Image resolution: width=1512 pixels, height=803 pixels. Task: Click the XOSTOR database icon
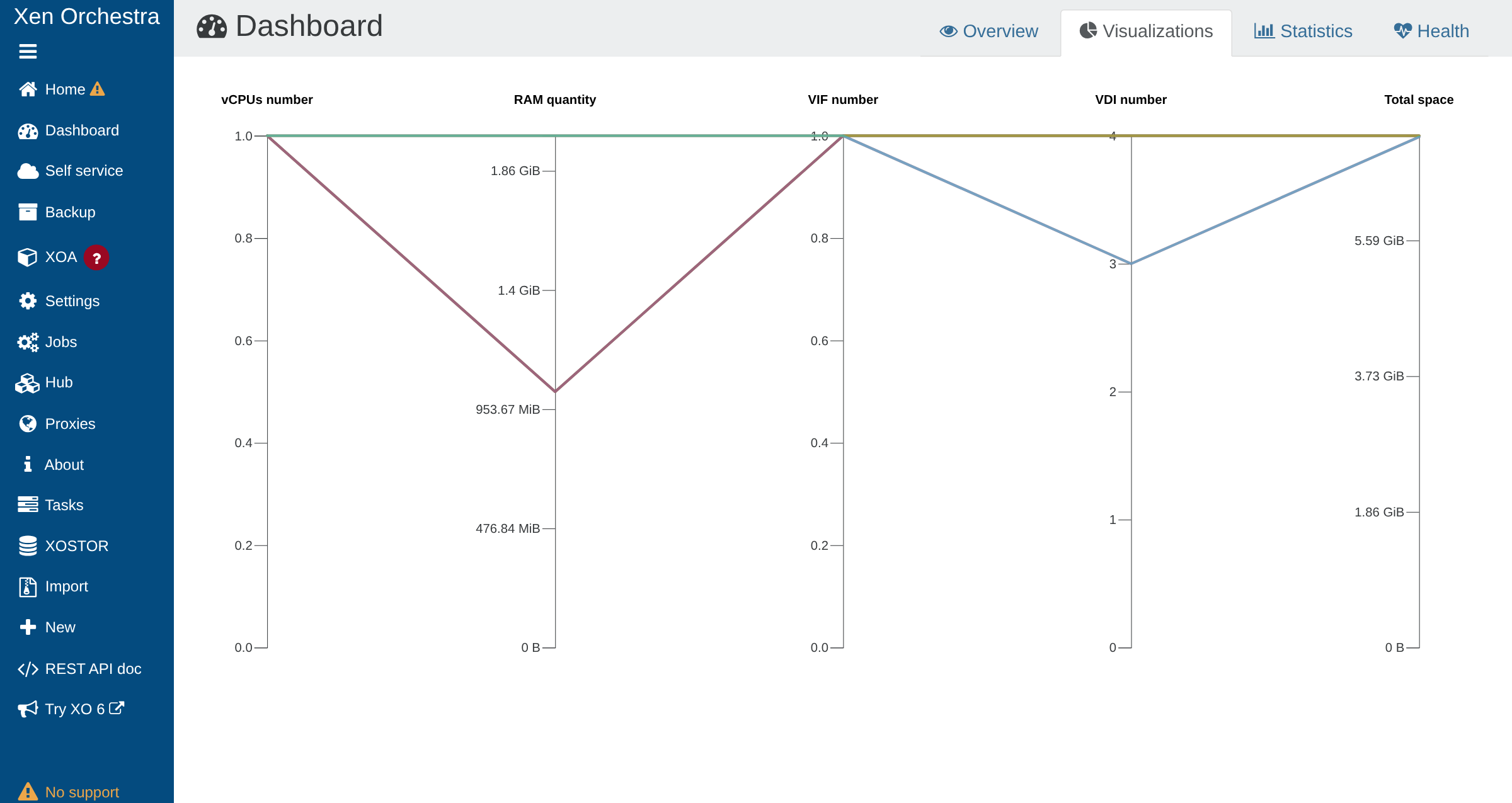(x=28, y=546)
